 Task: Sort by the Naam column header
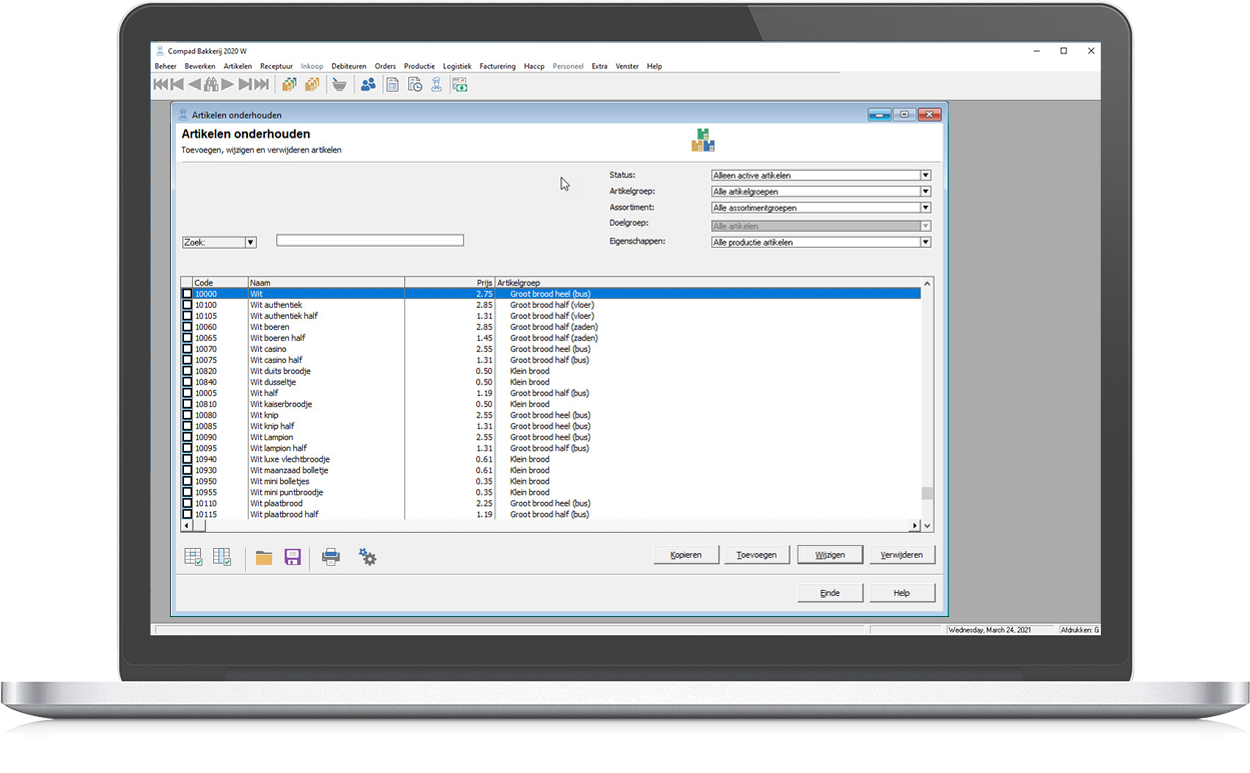[326, 283]
